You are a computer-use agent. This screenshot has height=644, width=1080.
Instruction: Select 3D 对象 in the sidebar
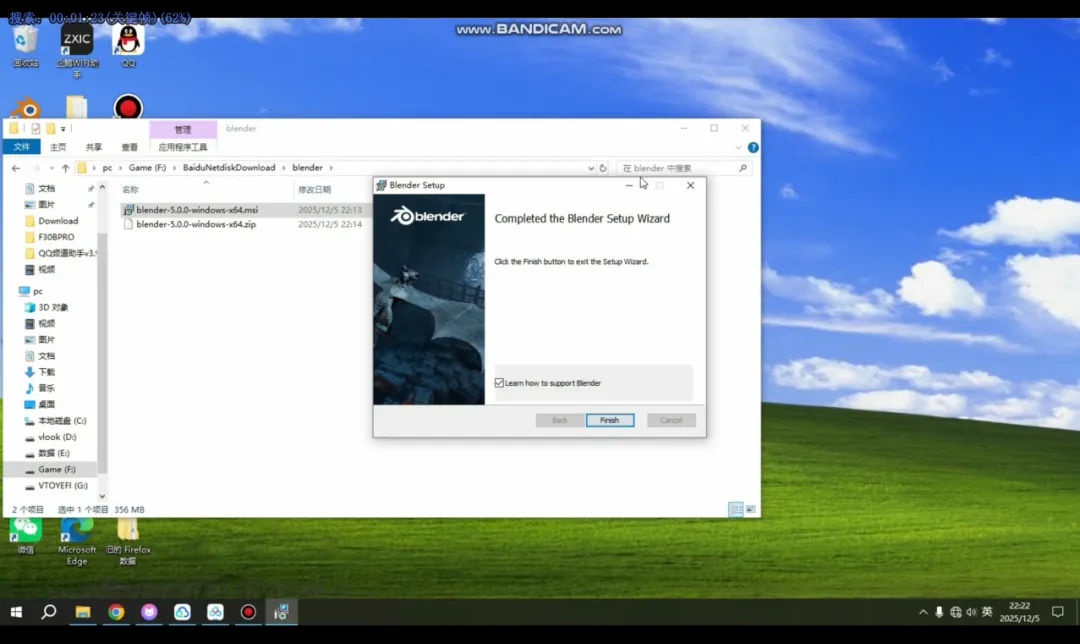pyautogui.click(x=53, y=307)
